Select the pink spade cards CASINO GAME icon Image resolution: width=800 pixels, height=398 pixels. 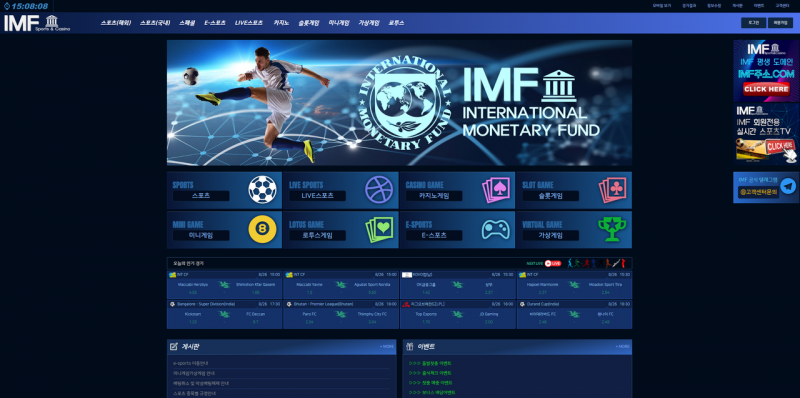[495, 190]
